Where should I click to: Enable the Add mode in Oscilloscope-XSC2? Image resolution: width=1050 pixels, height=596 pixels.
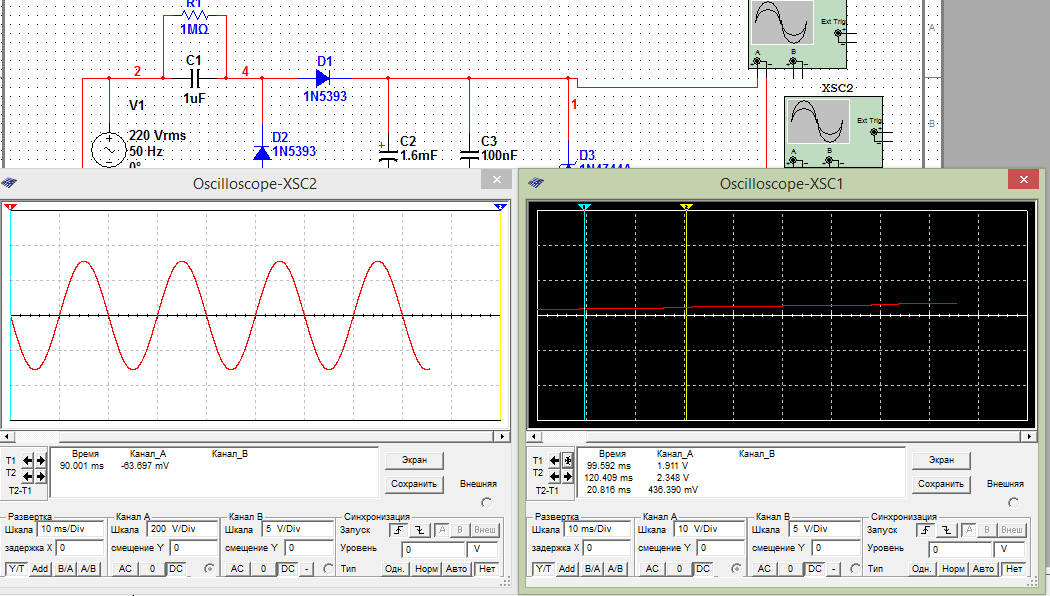pyautogui.click(x=40, y=568)
